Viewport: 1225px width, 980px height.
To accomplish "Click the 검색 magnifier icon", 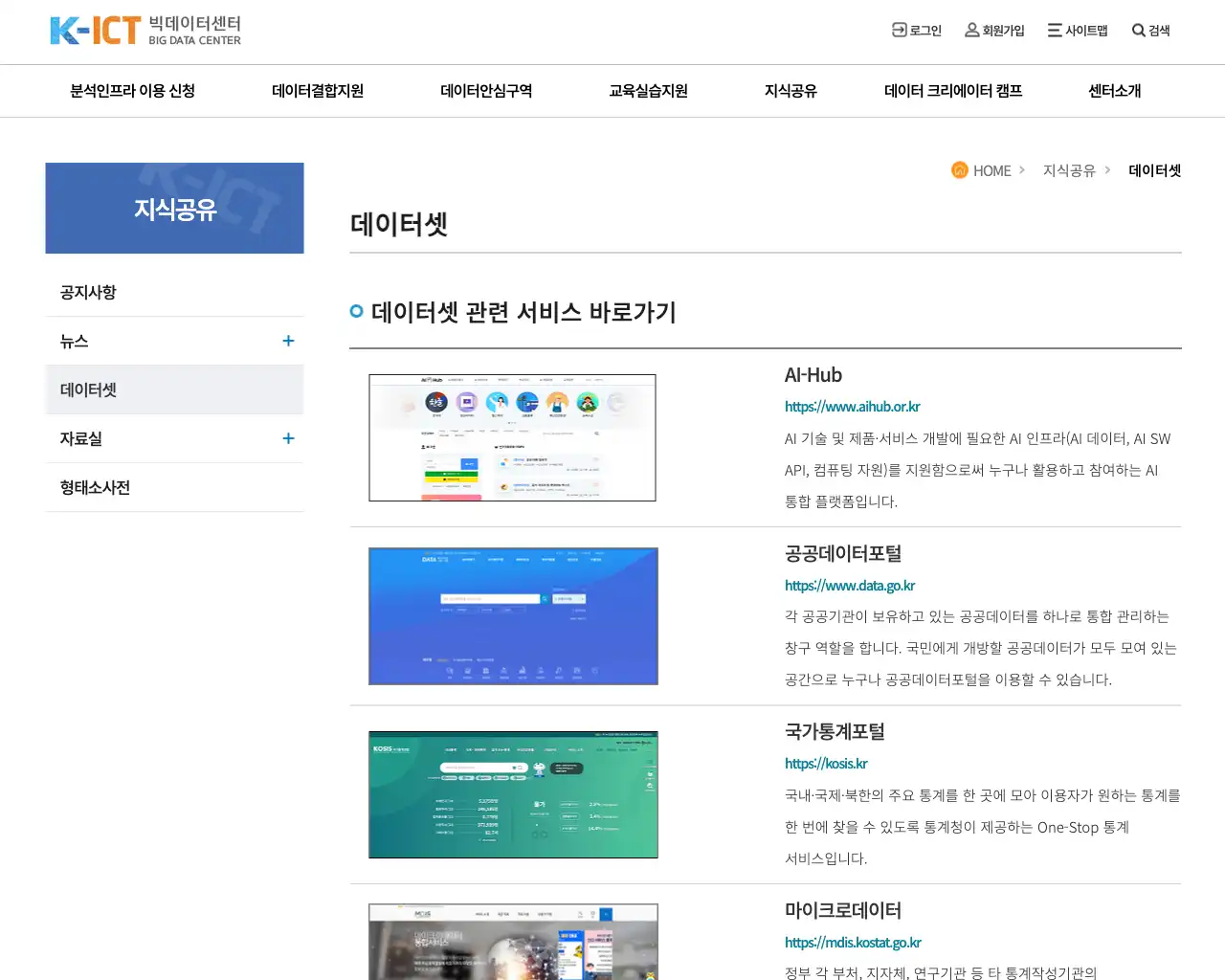I will click(1139, 31).
